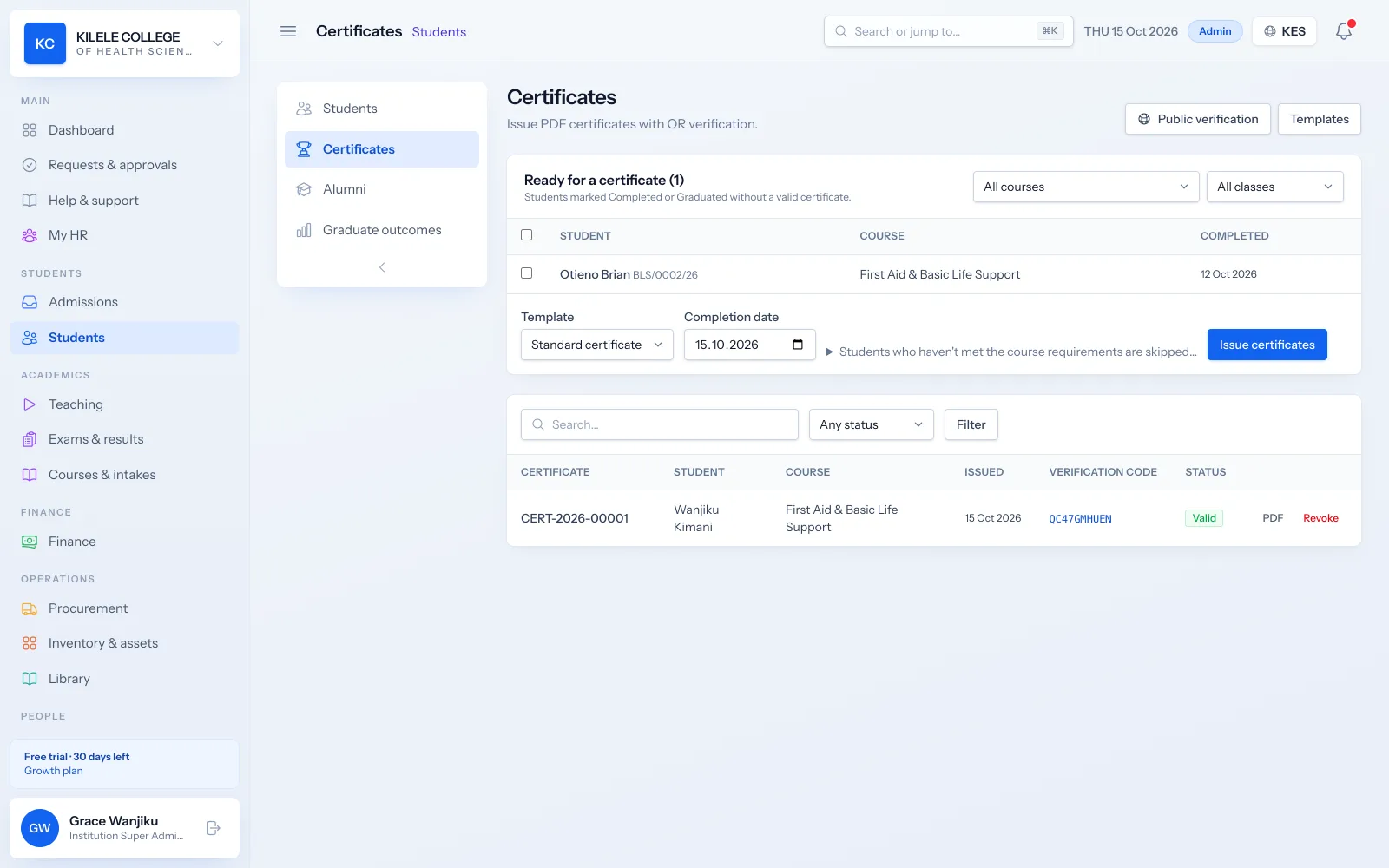Open Templates

pos(1320,119)
